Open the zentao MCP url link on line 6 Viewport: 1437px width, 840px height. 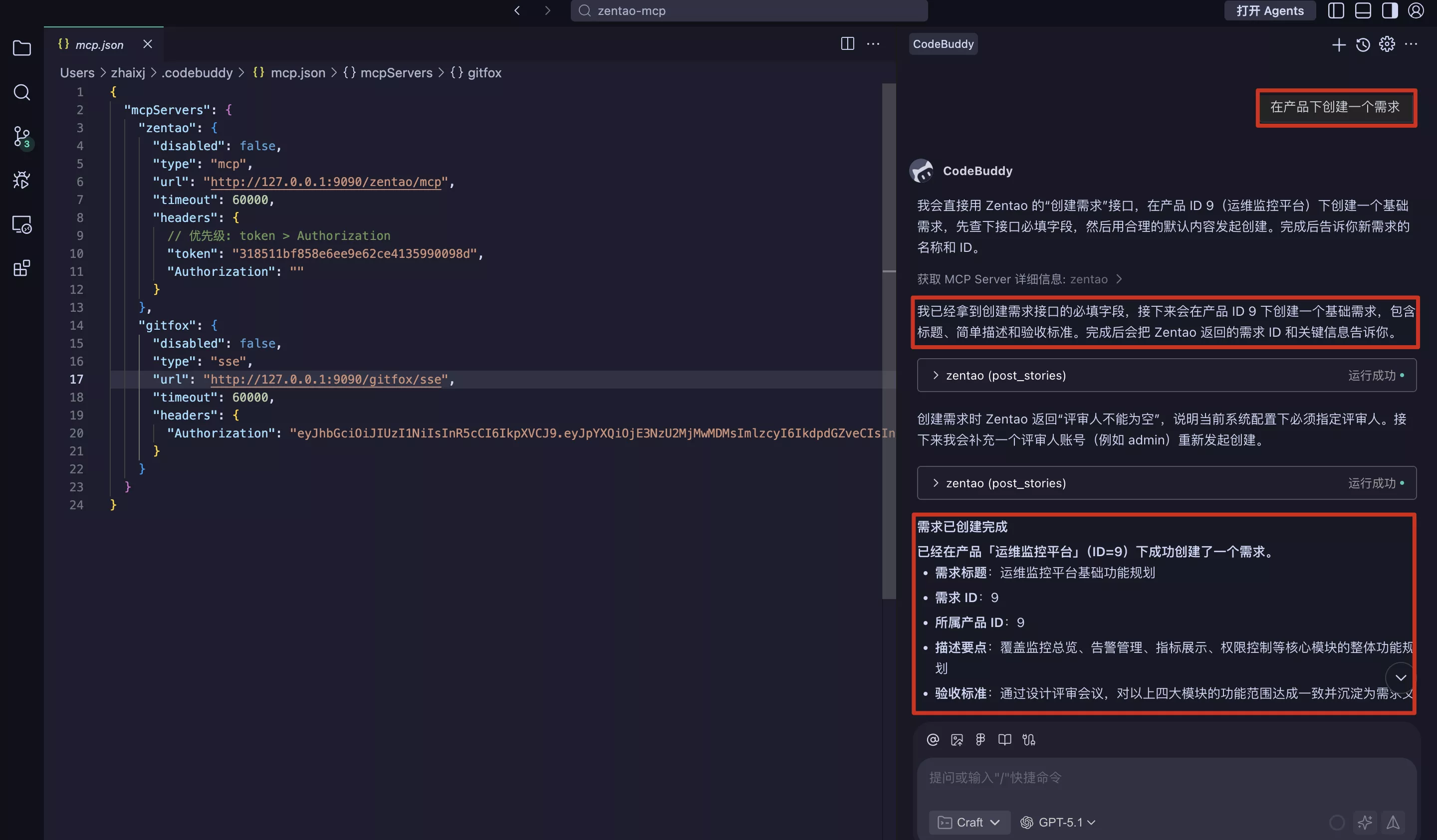326,182
